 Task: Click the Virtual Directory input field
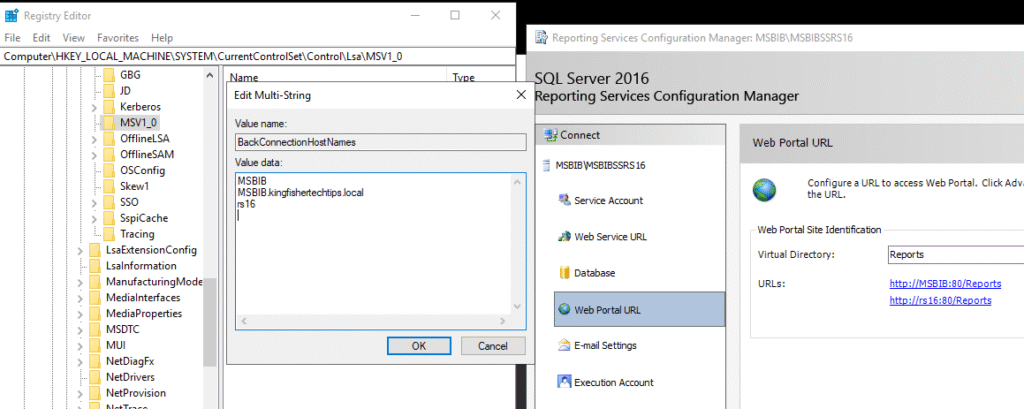click(x=954, y=255)
